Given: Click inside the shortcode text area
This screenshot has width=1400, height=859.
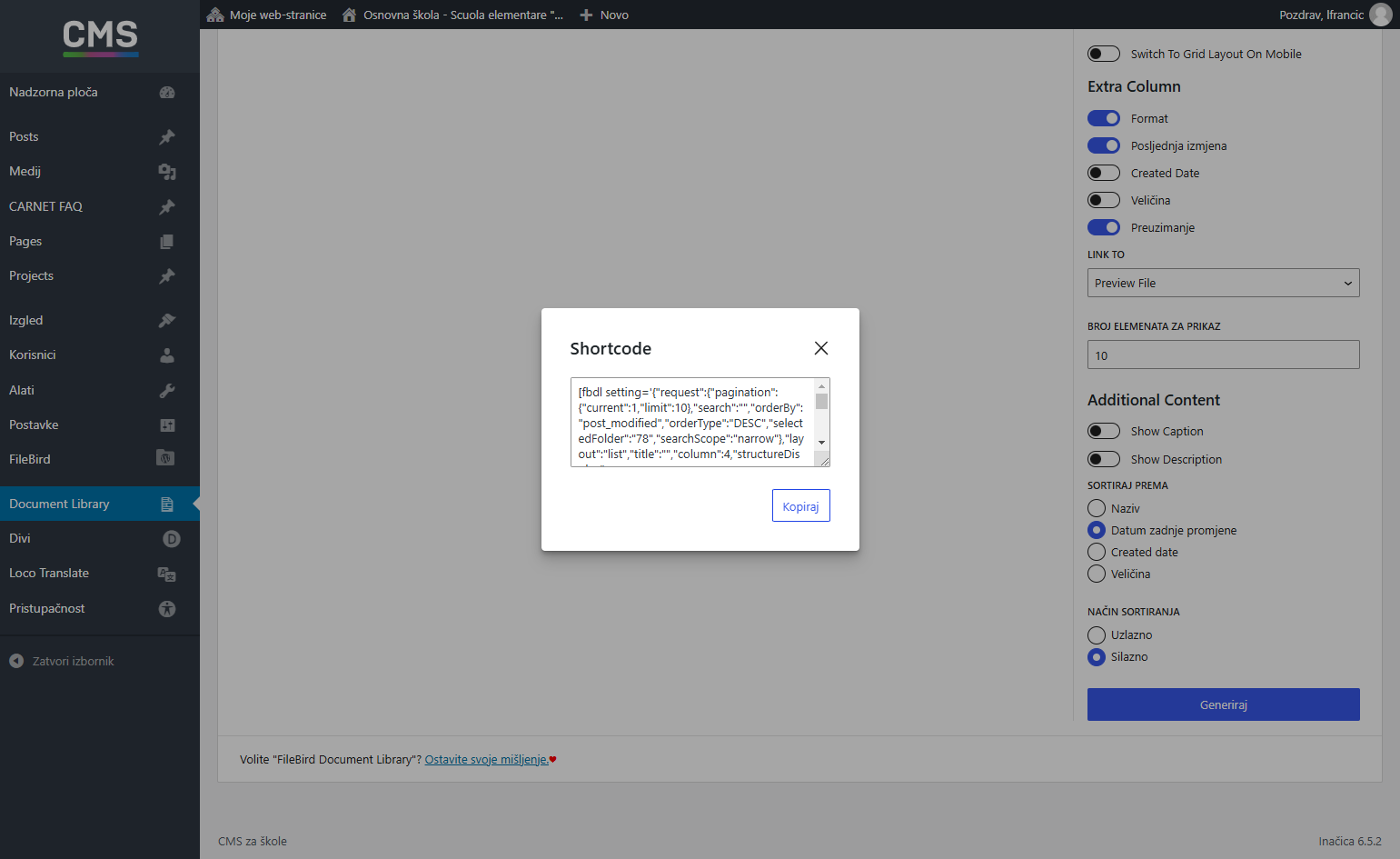Looking at the screenshot, I should tap(692, 423).
